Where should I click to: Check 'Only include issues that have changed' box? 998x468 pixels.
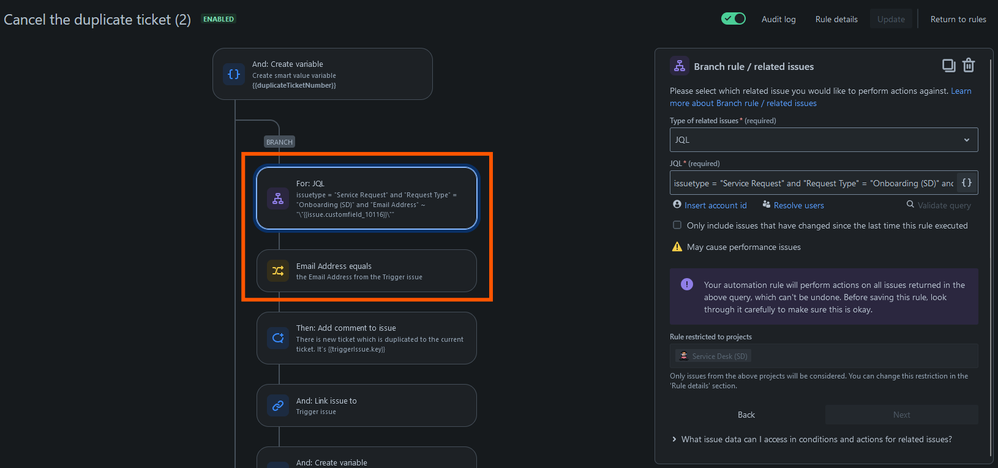pyautogui.click(x=677, y=225)
